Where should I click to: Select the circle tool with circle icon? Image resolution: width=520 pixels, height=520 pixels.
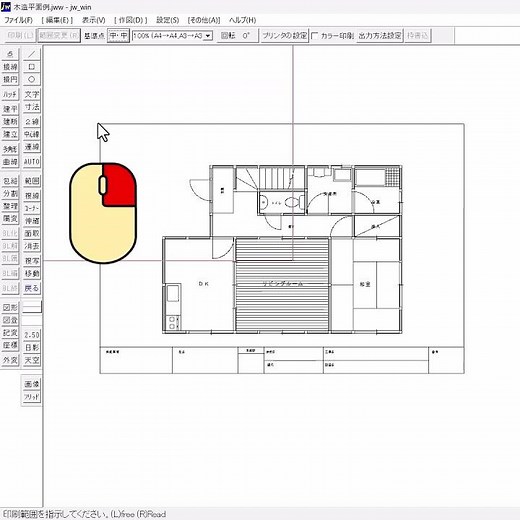click(x=32, y=79)
